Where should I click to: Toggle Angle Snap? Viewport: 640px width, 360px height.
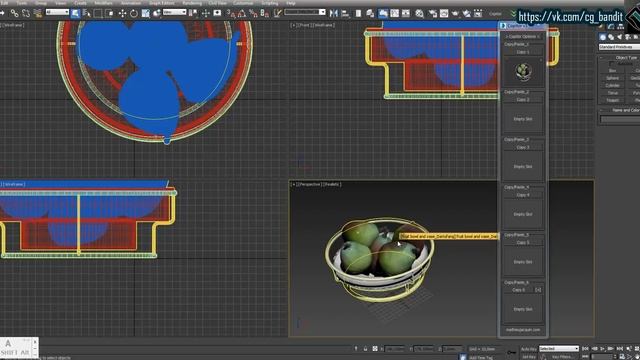(242, 13)
